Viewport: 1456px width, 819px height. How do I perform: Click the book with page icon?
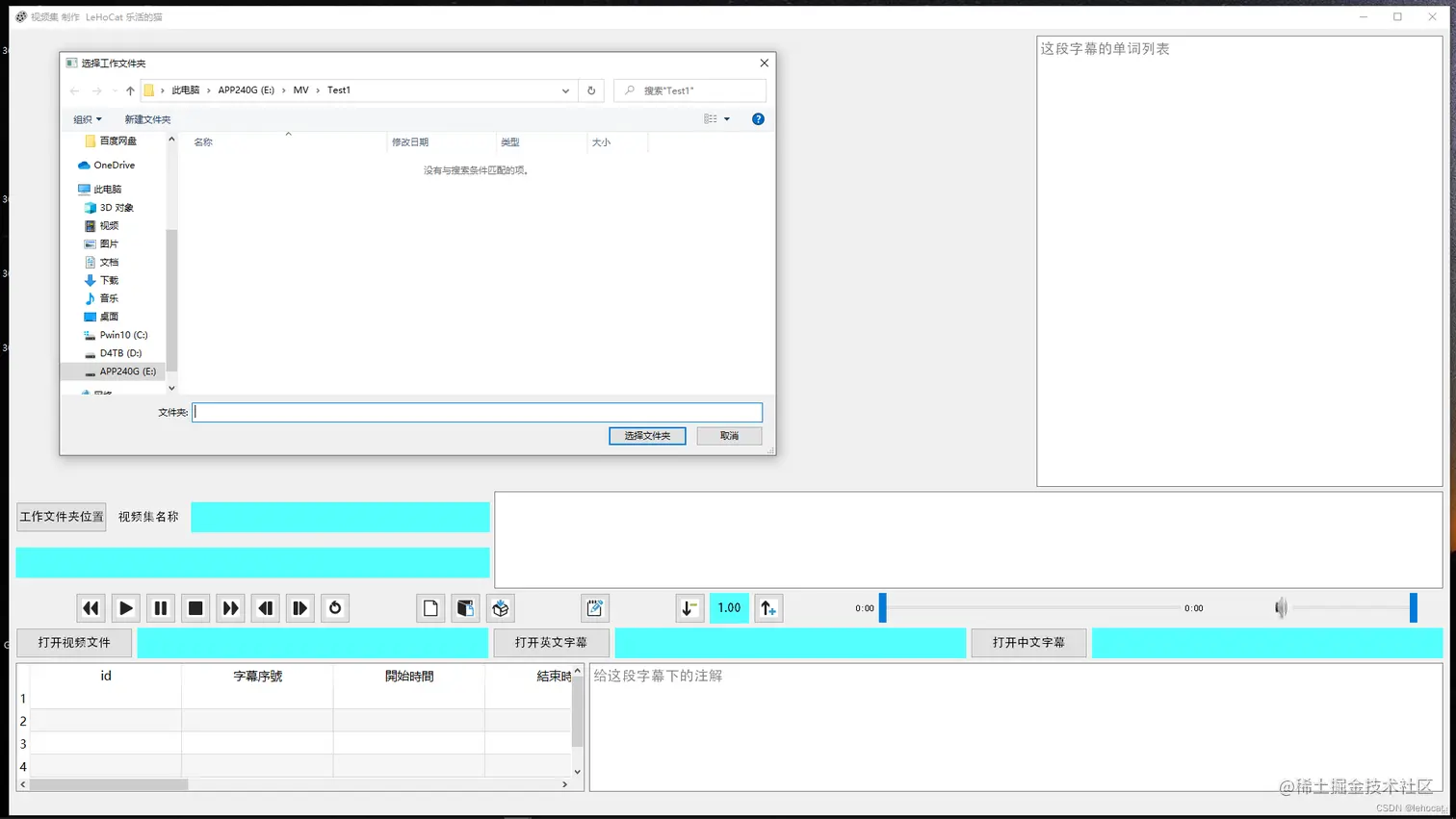[466, 608]
